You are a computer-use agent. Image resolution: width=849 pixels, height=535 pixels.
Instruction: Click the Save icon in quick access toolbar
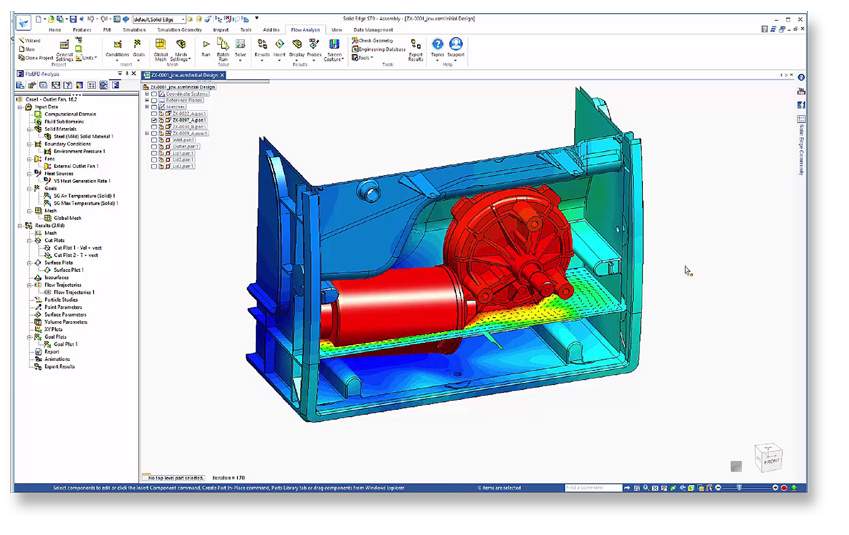point(73,19)
